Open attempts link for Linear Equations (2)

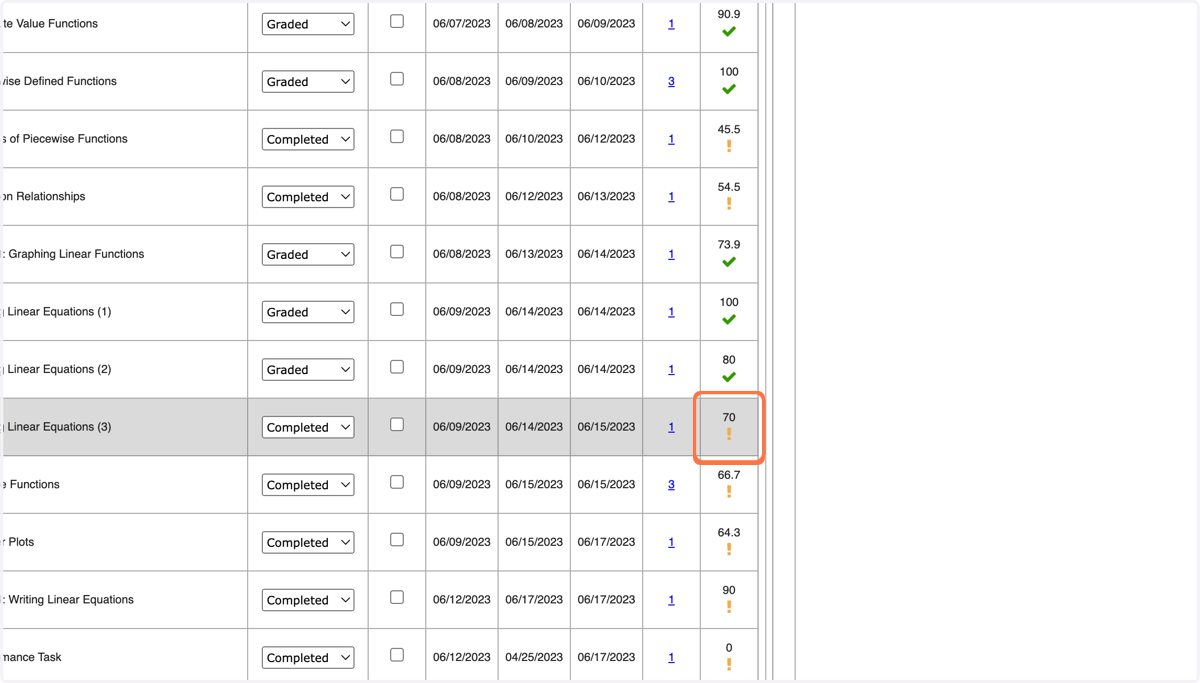[x=671, y=369]
